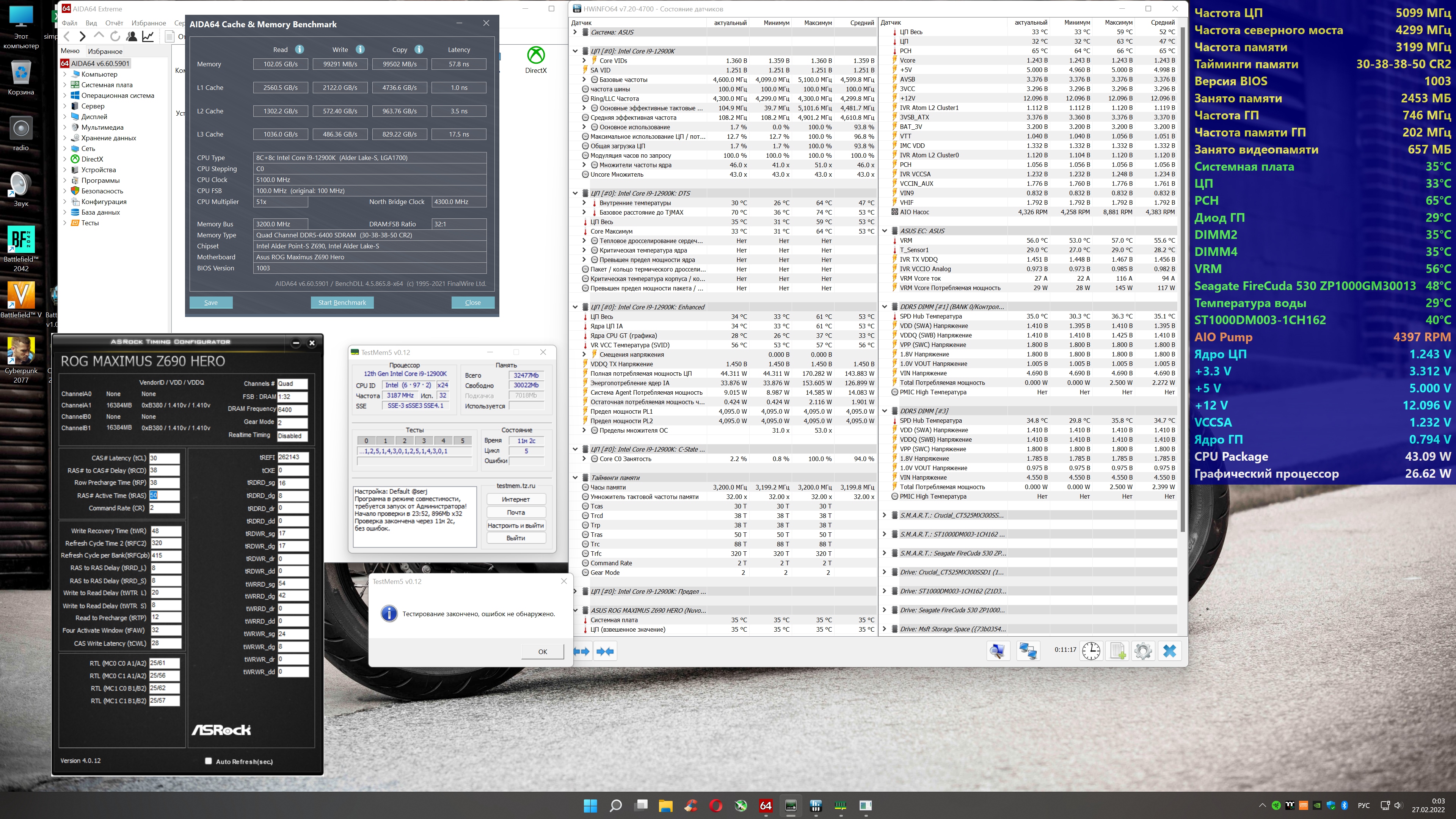
Task: Switch to the Избранное tab in AIDA64
Action: click(x=105, y=52)
